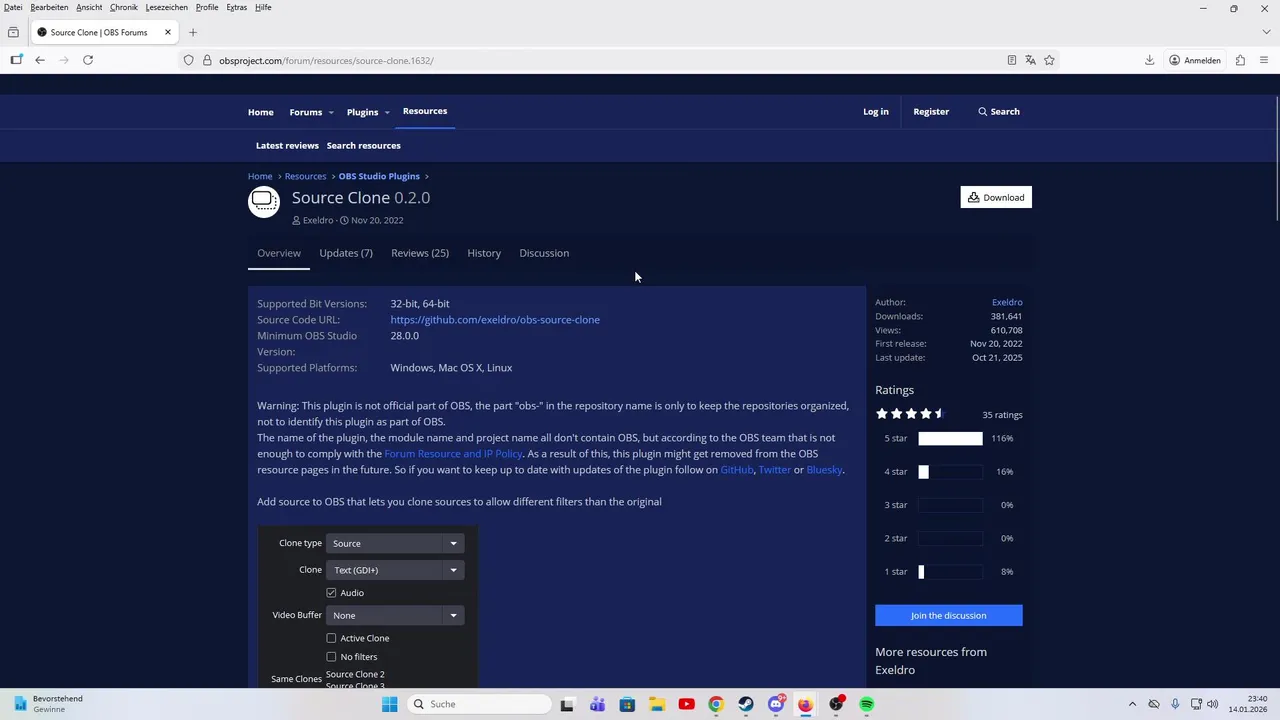Open the Extras menu
The height and width of the screenshot is (720, 1280).
(237, 7)
